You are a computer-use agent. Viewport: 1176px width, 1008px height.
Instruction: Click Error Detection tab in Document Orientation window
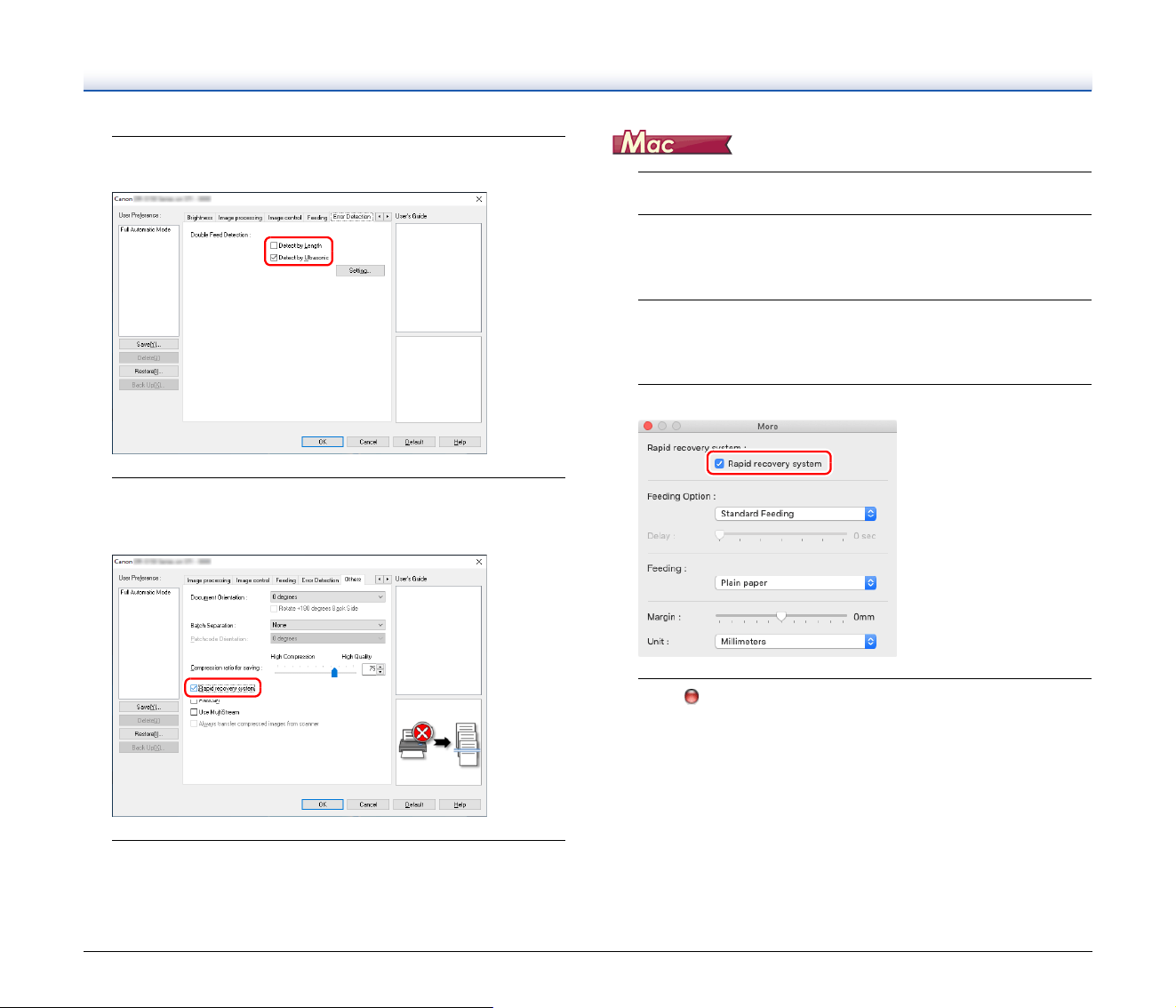tap(320, 580)
